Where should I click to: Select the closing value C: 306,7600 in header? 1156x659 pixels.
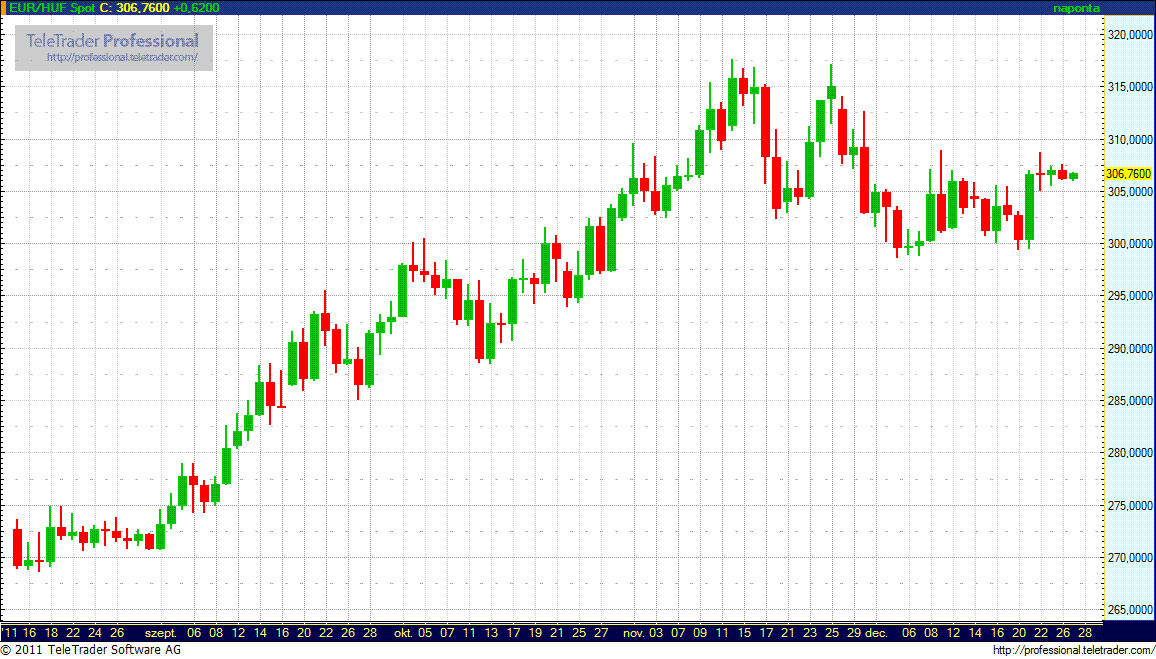pos(136,7)
